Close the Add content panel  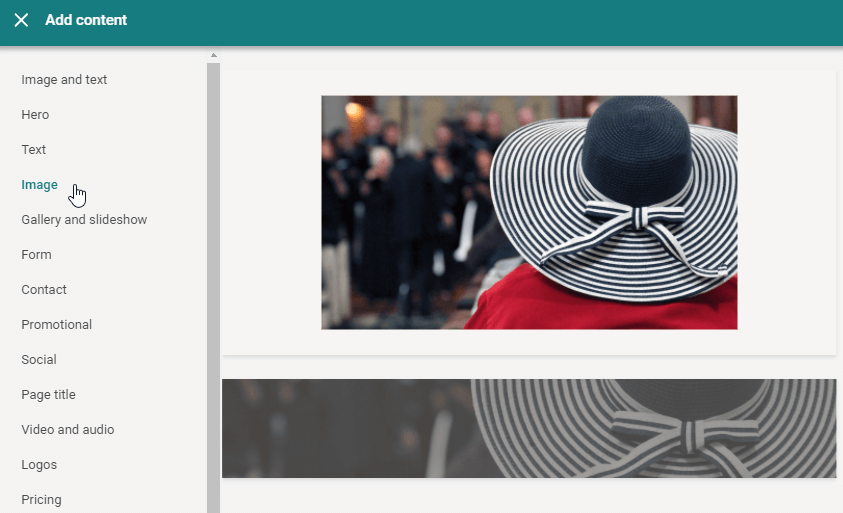21,20
